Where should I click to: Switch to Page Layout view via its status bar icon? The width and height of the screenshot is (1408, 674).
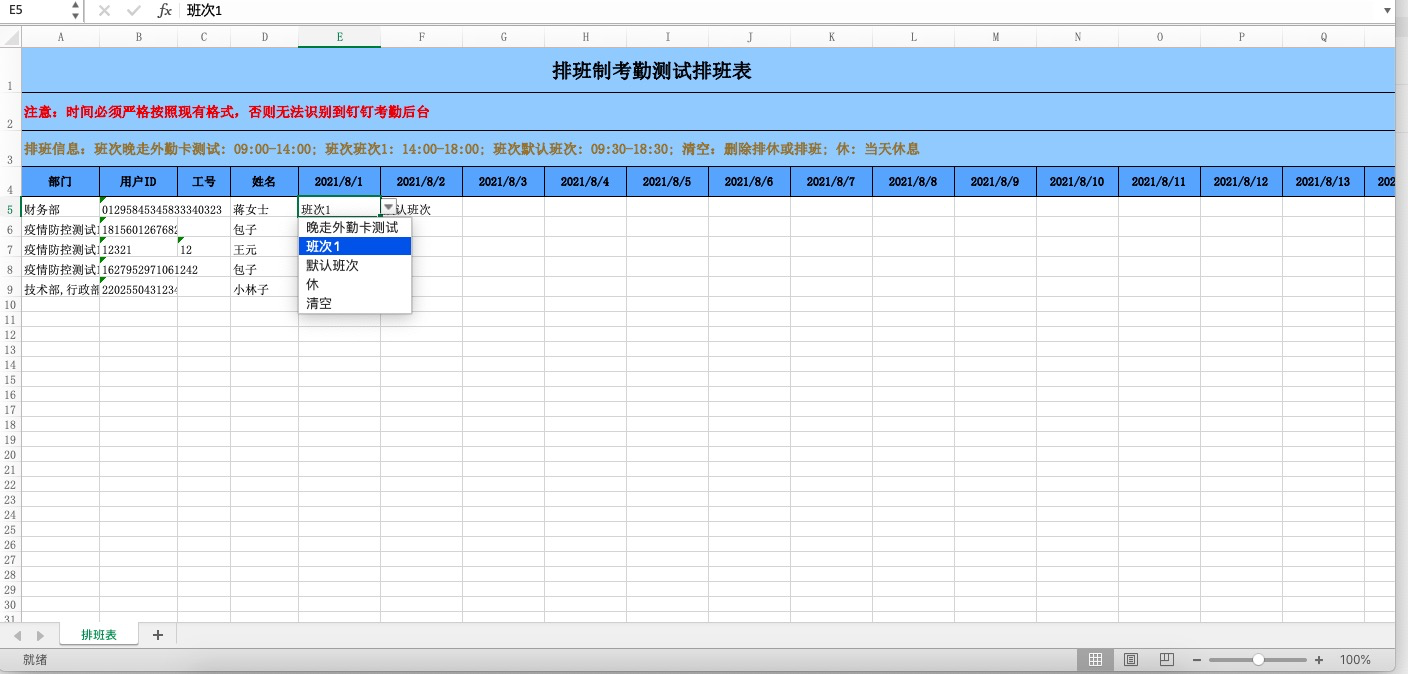coord(1131,659)
